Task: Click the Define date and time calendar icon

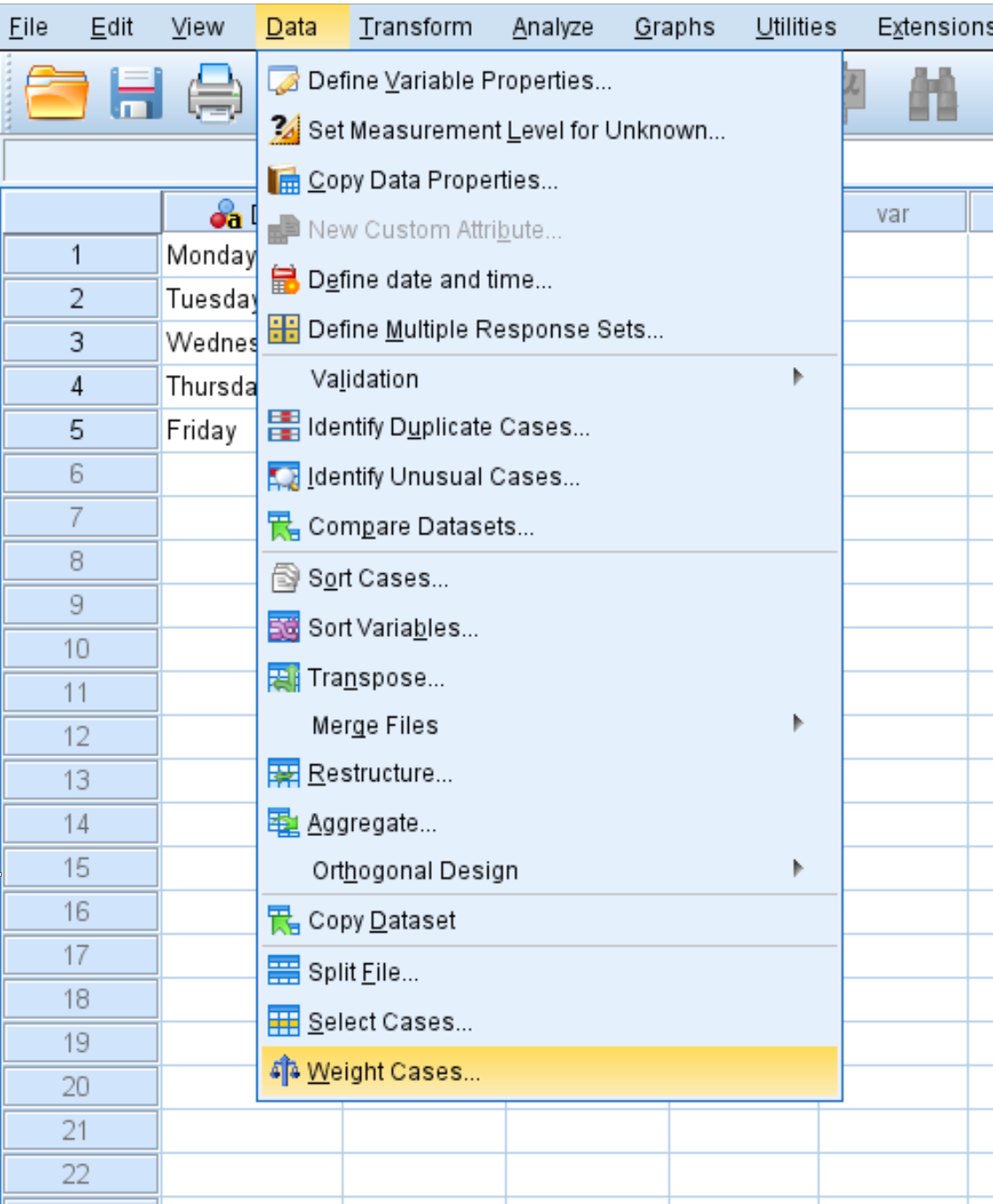Action: (284, 280)
